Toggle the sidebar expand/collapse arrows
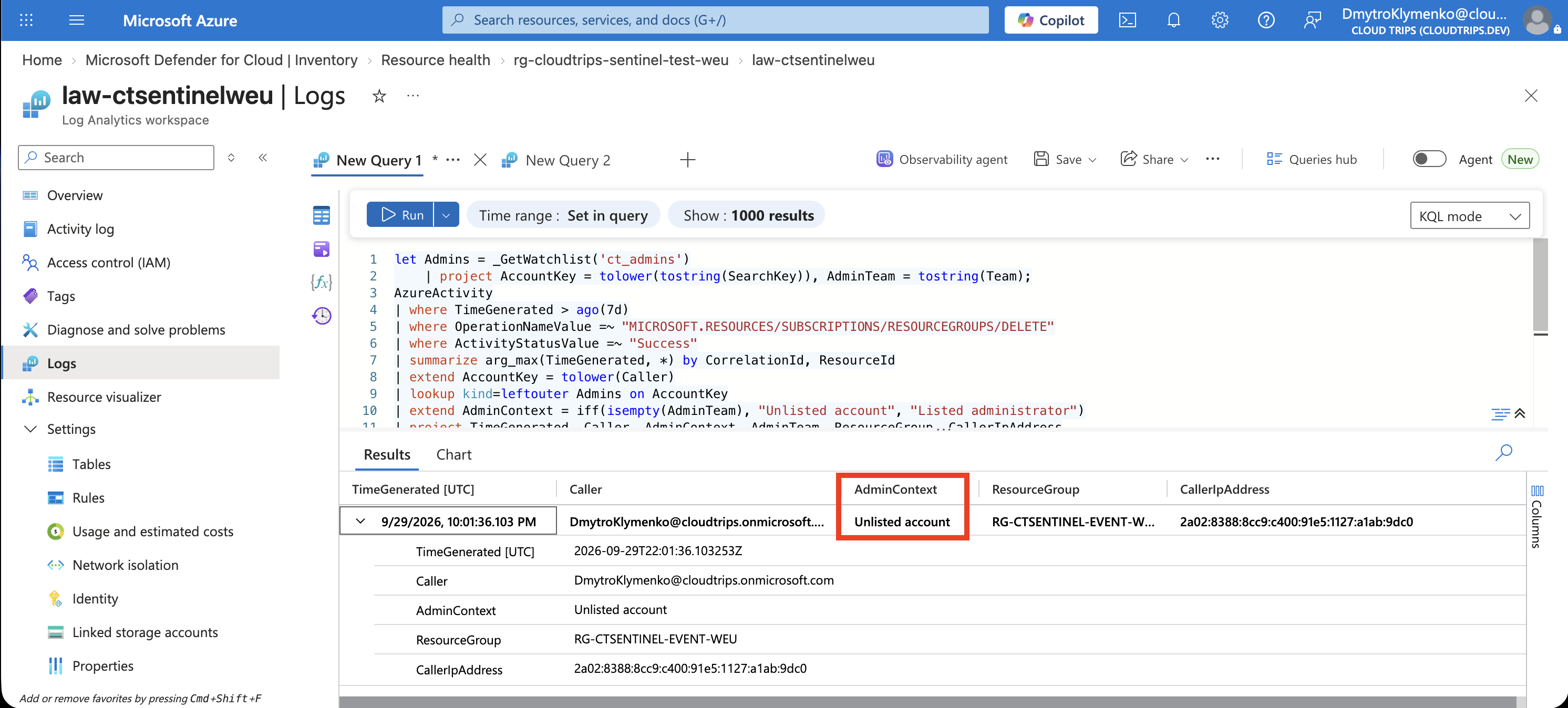 (231, 158)
